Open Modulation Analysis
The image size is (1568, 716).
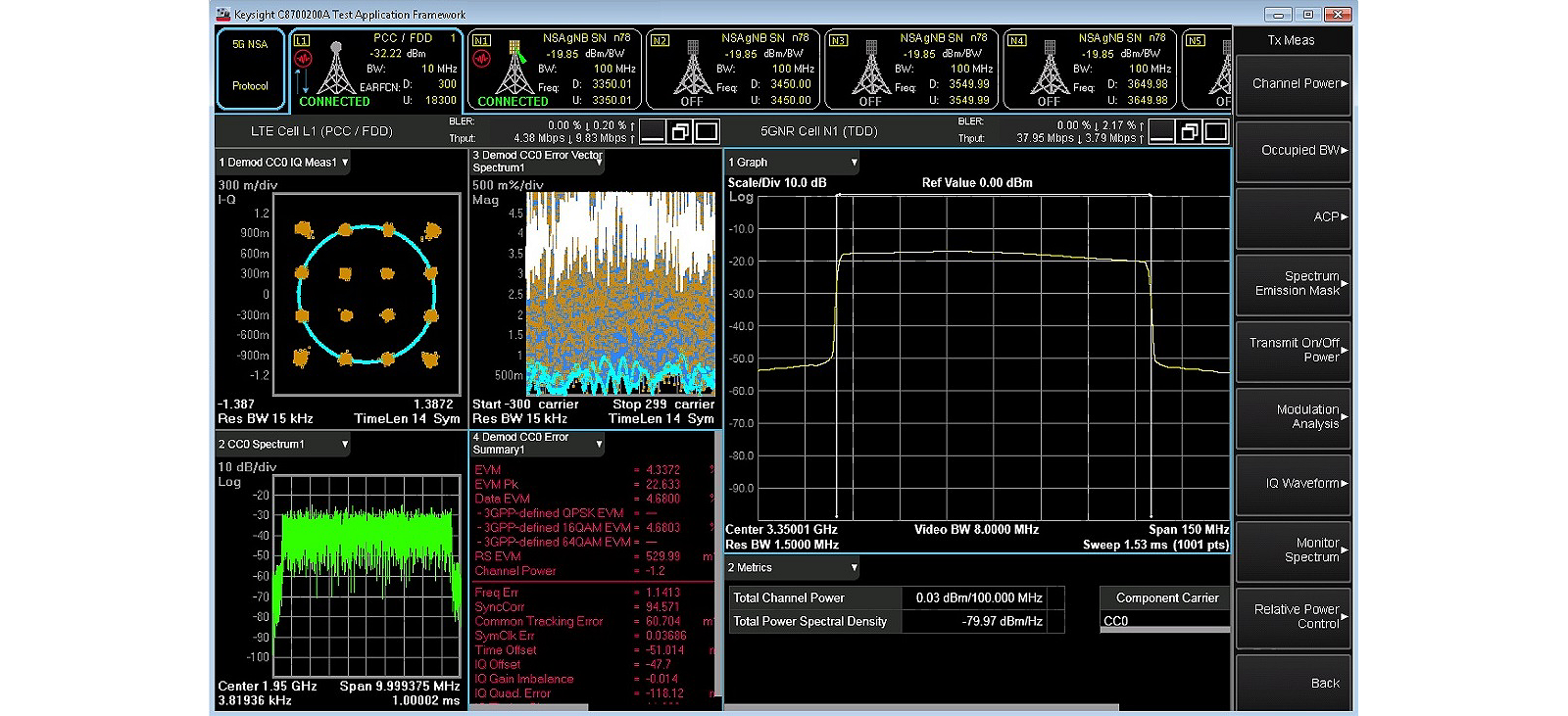(1294, 417)
